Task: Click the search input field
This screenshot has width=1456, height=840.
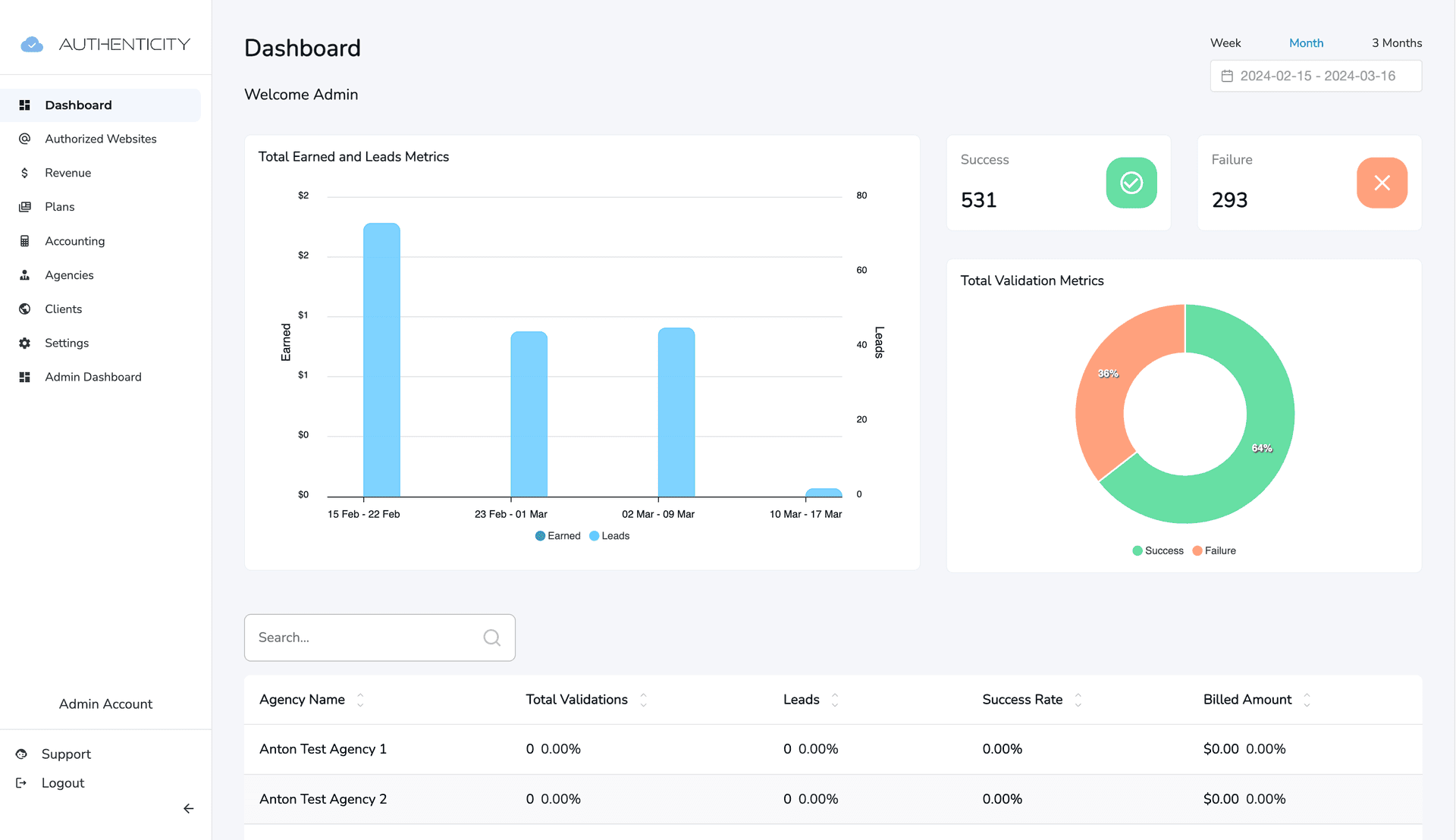Action: click(380, 638)
